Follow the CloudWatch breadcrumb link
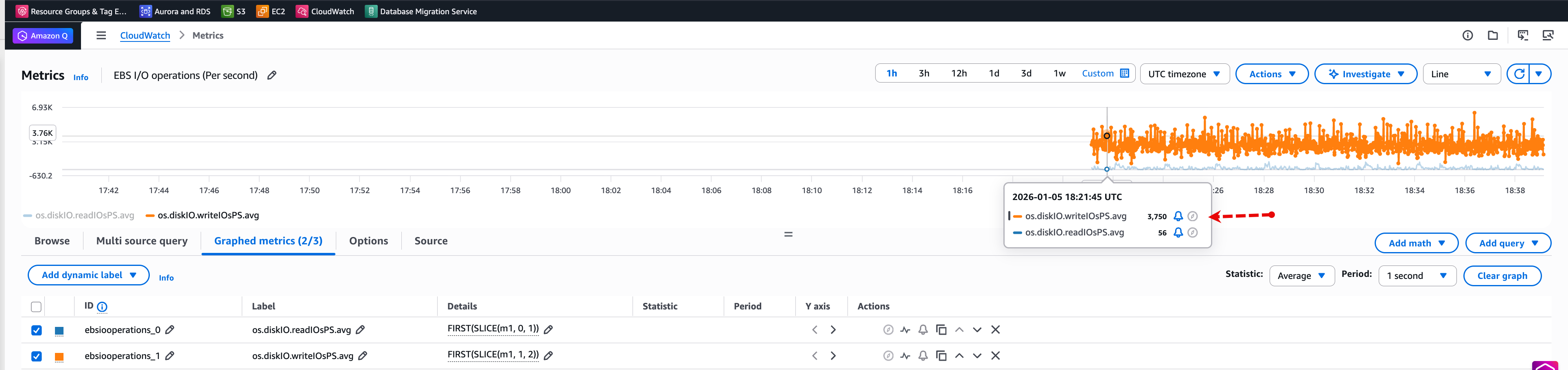Viewport: 1568px width, 370px height. coord(145,36)
